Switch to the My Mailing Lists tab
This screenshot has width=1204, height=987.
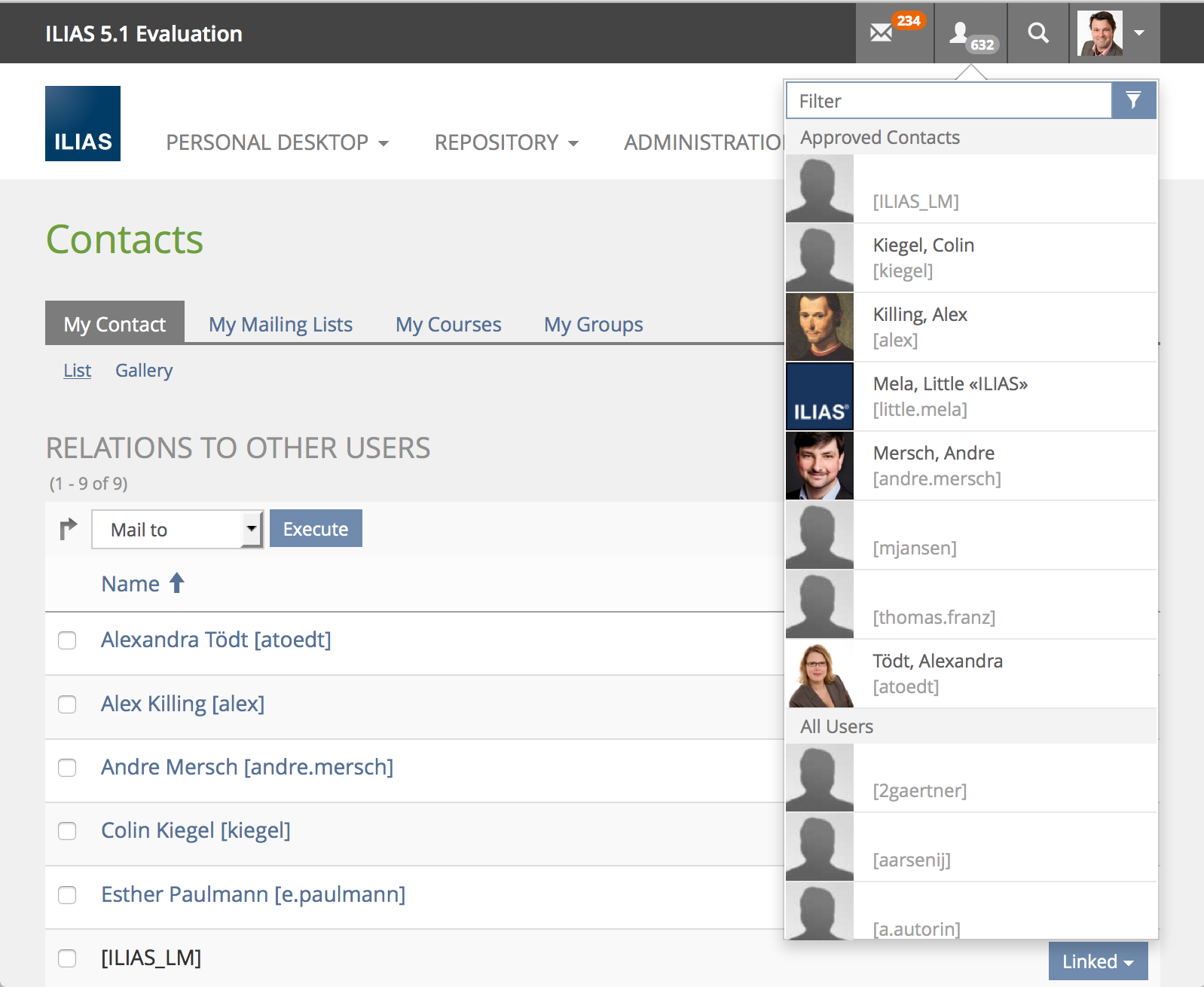pos(280,325)
